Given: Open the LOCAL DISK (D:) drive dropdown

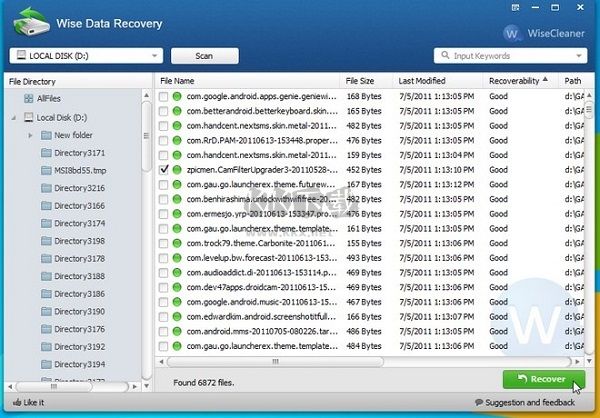Looking at the screenshot, I should coord(154,56).
